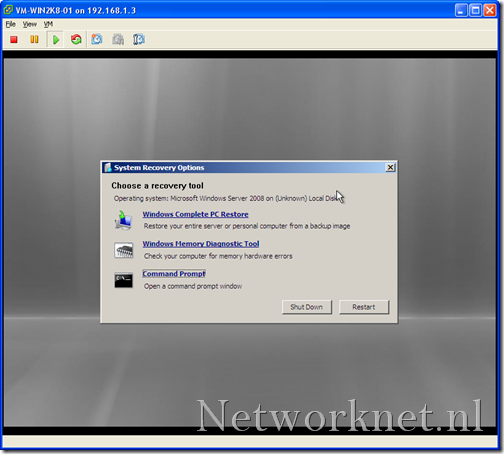Launch Windows Memory Diagnostic Tool link

tap(201, 244)
